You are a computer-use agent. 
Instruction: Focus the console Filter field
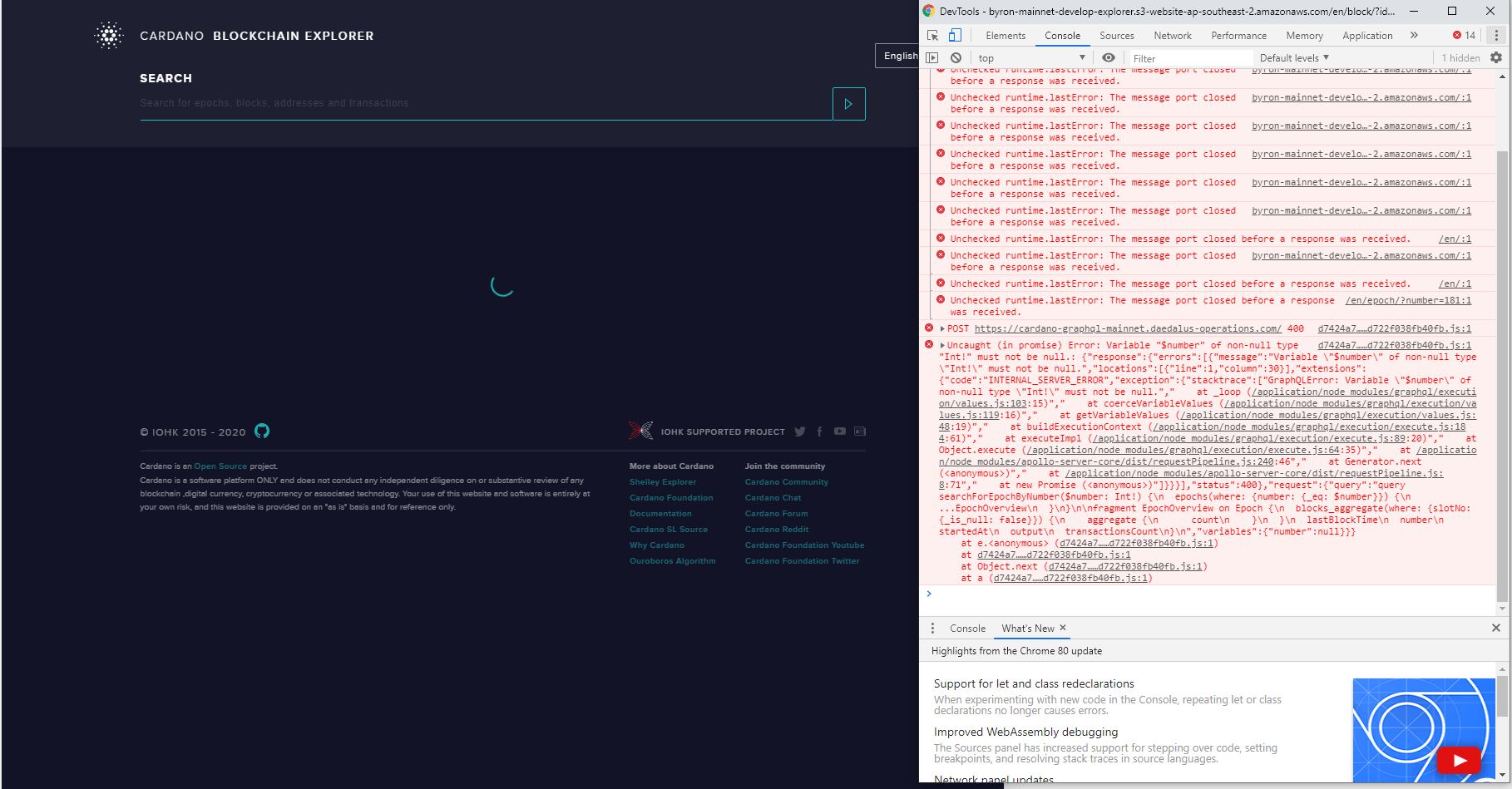pos(1189,58)
